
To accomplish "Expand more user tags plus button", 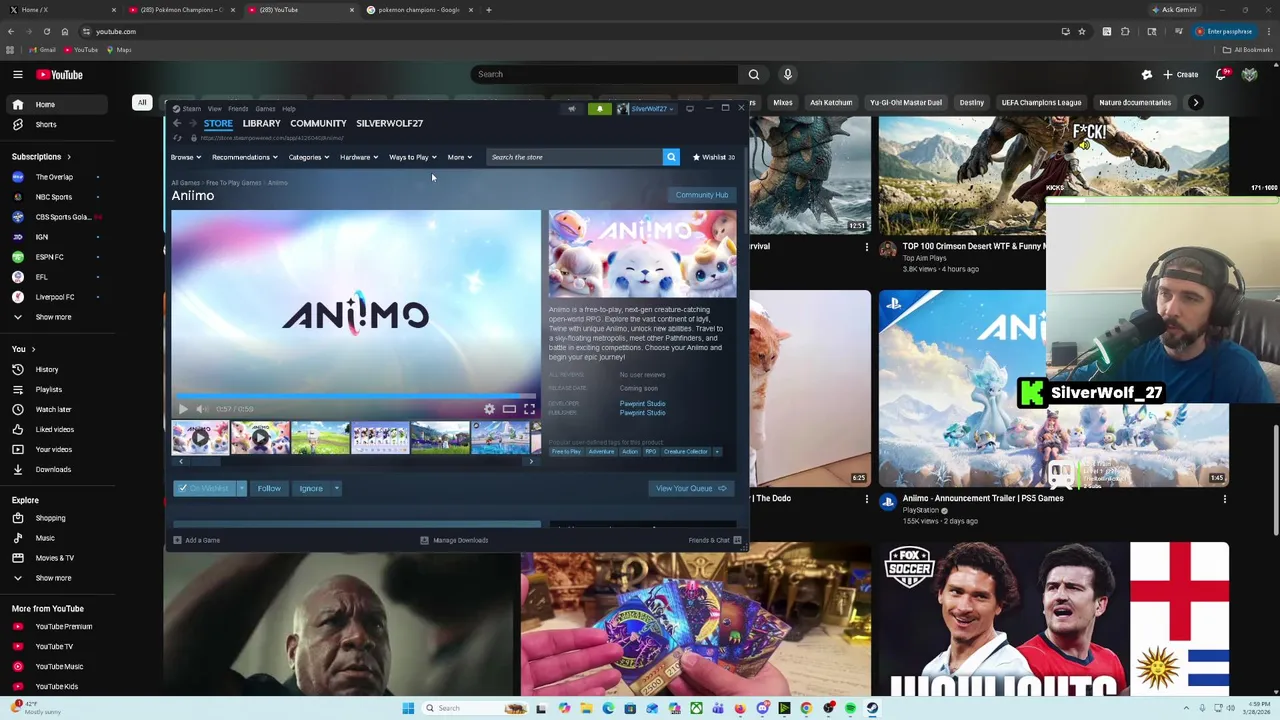I will (x=717, y=452).
